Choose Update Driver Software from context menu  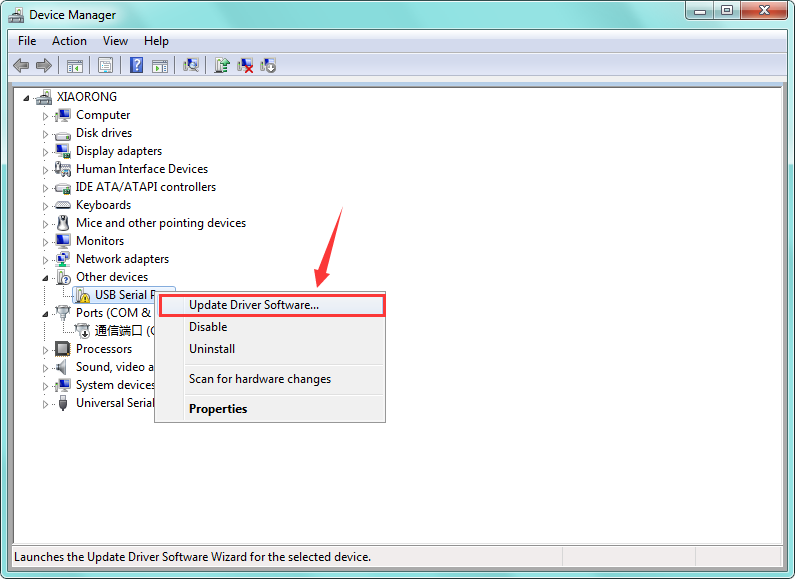pos(254,305)
